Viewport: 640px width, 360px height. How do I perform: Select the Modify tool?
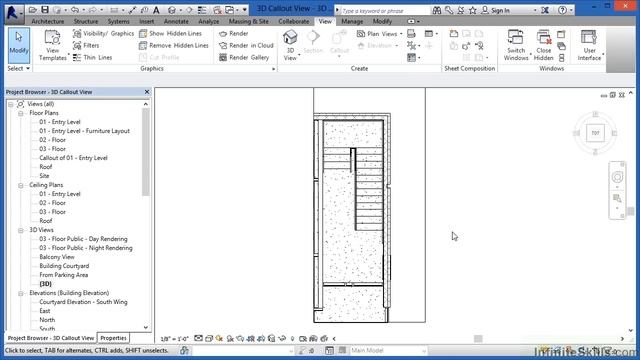(x=19, y=45)
